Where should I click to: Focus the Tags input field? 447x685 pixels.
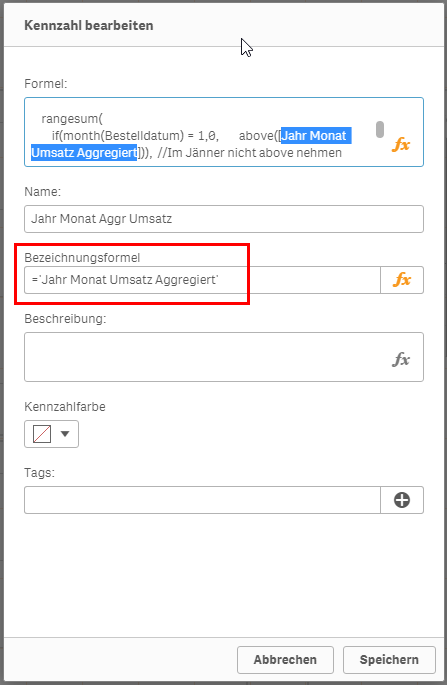point(202,500)
